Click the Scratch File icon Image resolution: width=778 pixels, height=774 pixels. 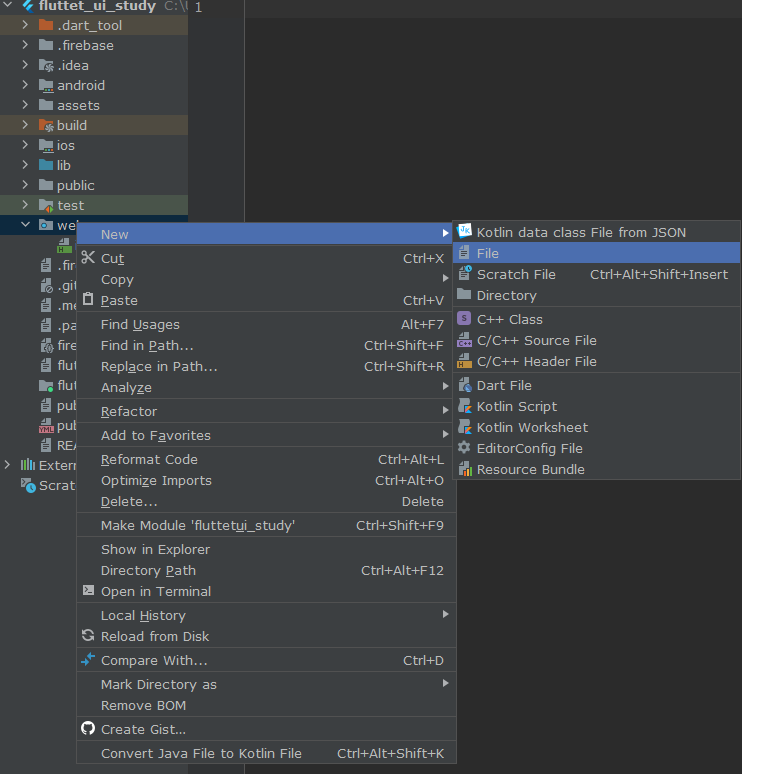pyautogui.click(x=464, y=273)
